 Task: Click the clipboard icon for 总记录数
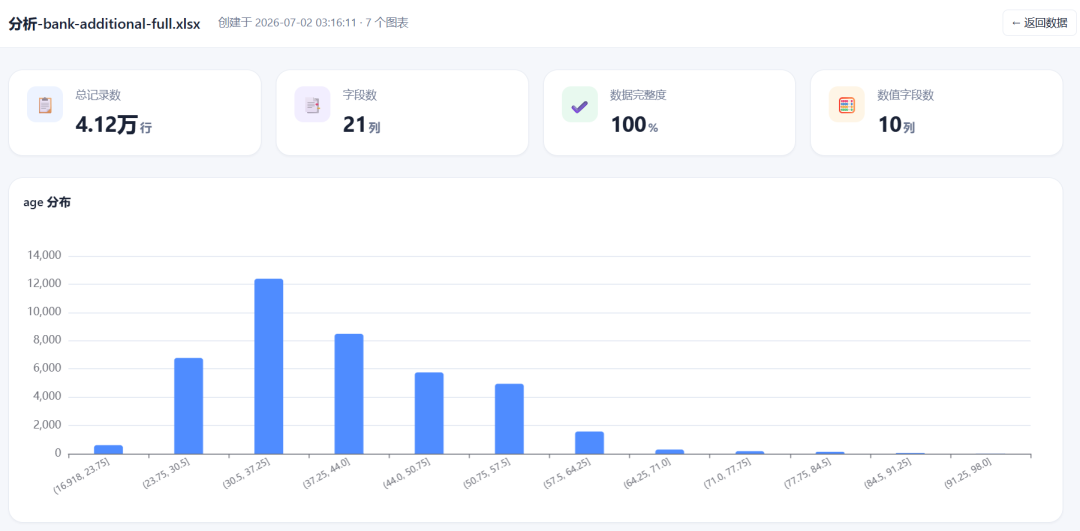pos(45,105)
